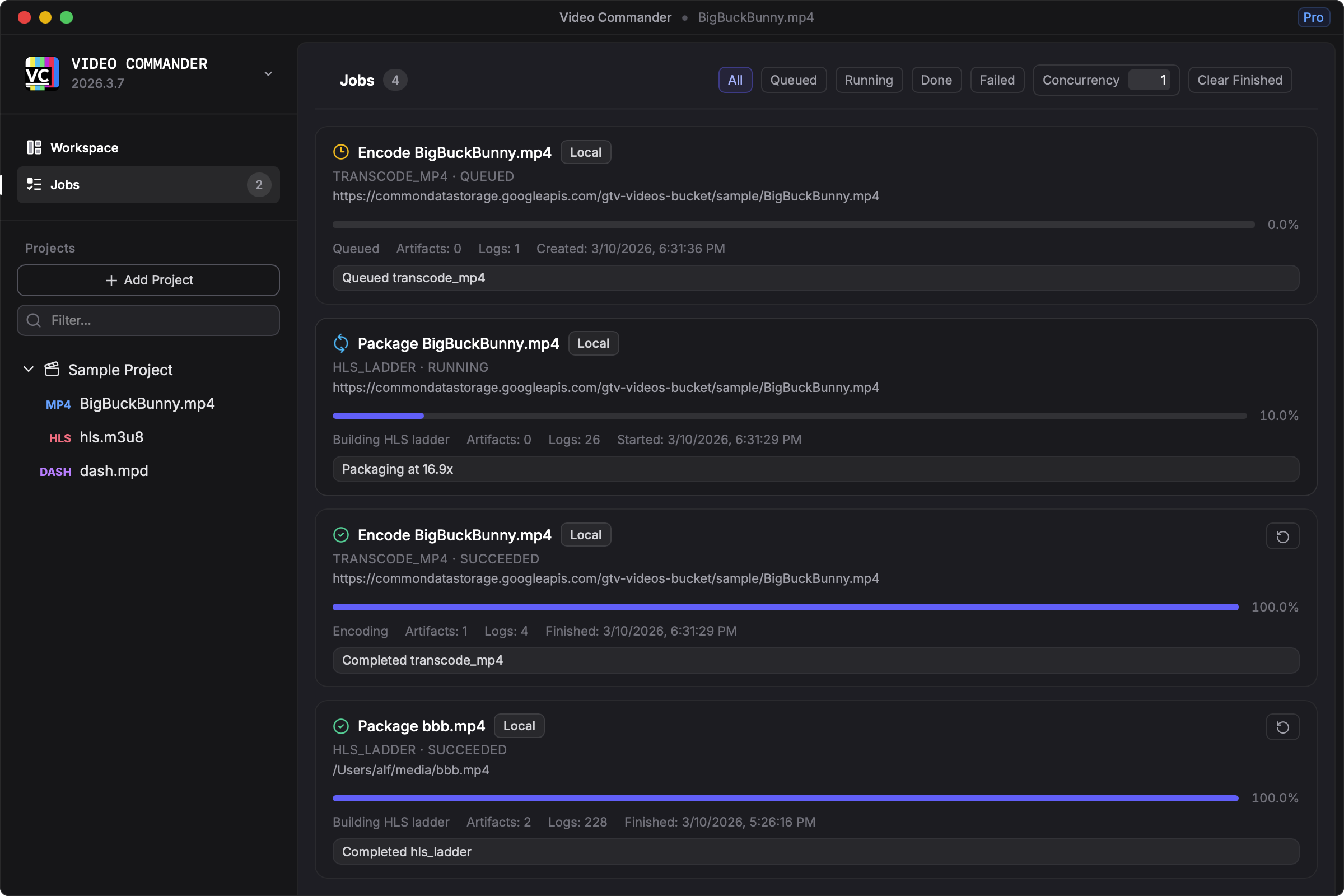This screenshot has width=1344, height=896.
Task: Click inside the project Filter field
Action: [148, 320]
